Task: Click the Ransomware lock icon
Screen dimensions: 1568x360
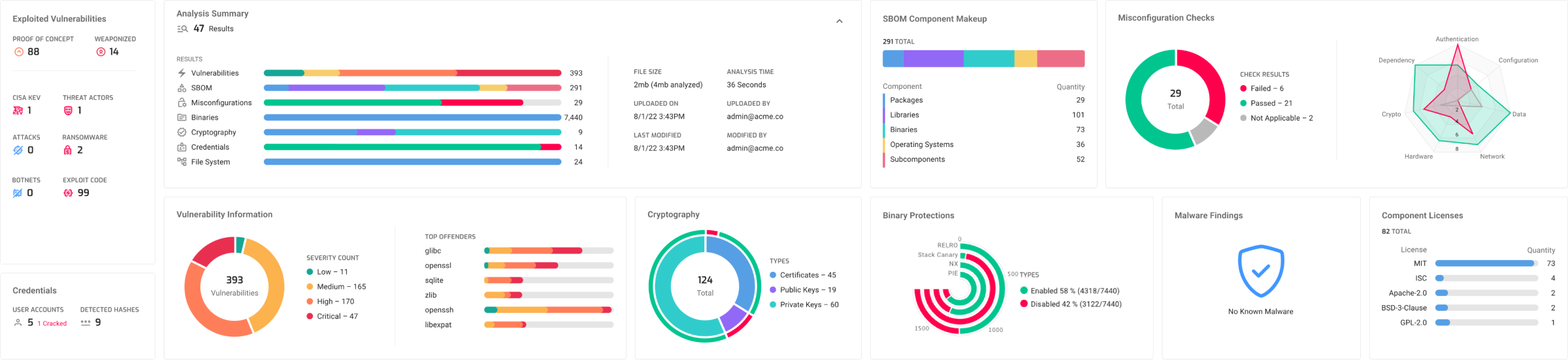Action: coord(68,150)
